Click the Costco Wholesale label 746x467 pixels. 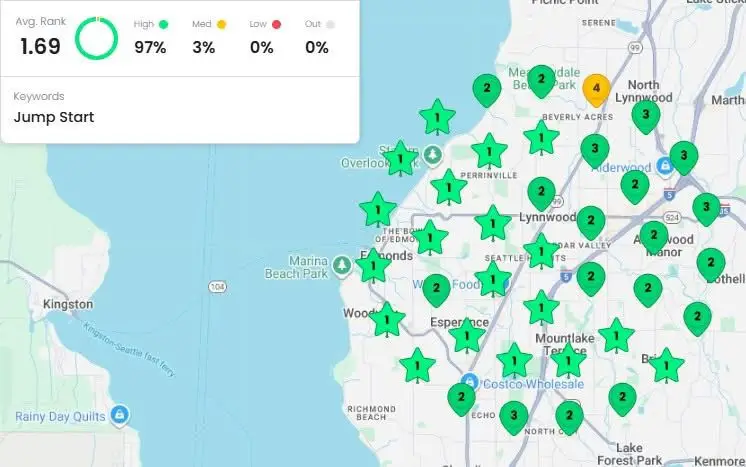coord(533,384)
